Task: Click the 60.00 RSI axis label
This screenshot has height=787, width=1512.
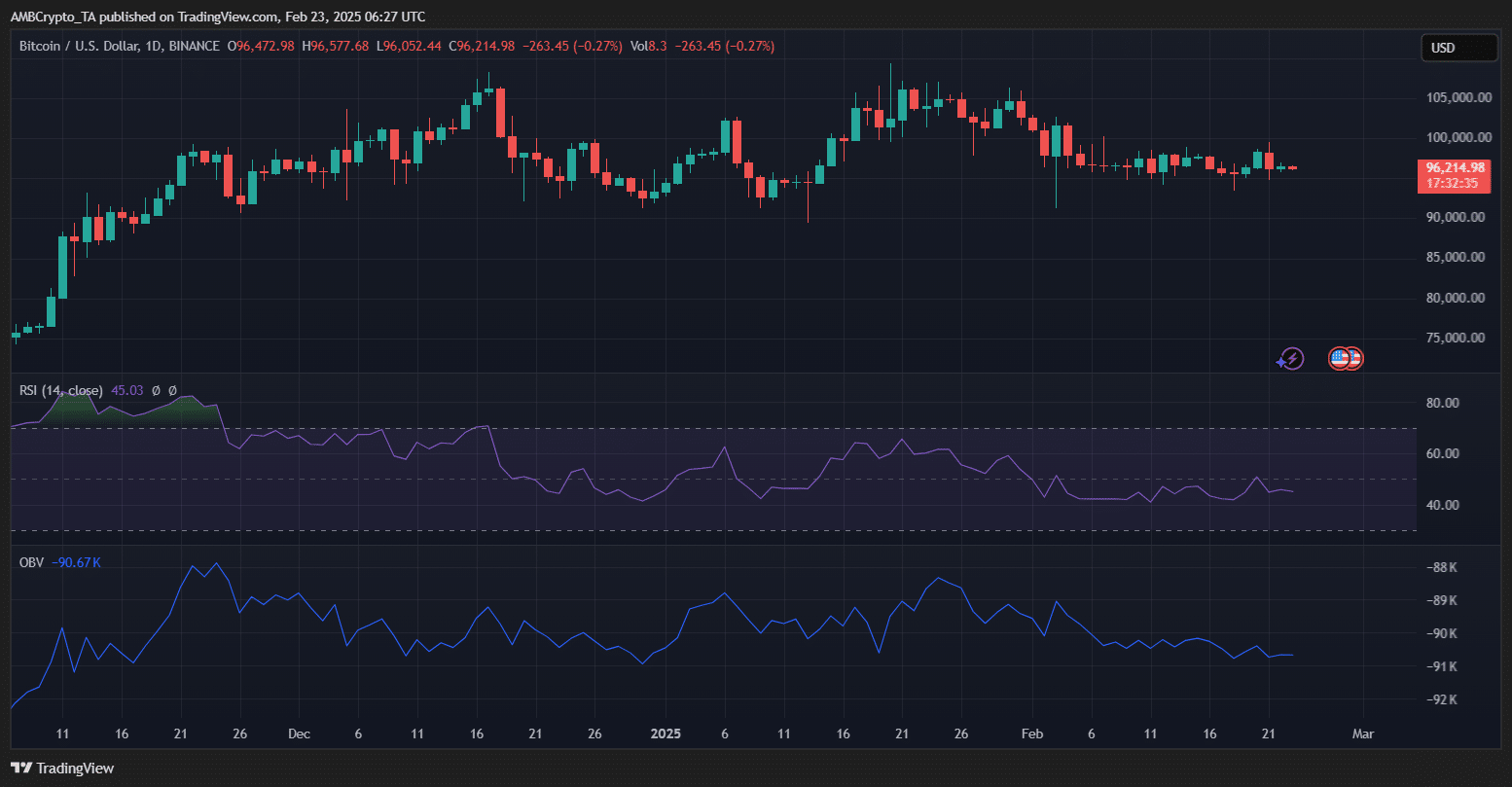Action: coord(1443,454)
